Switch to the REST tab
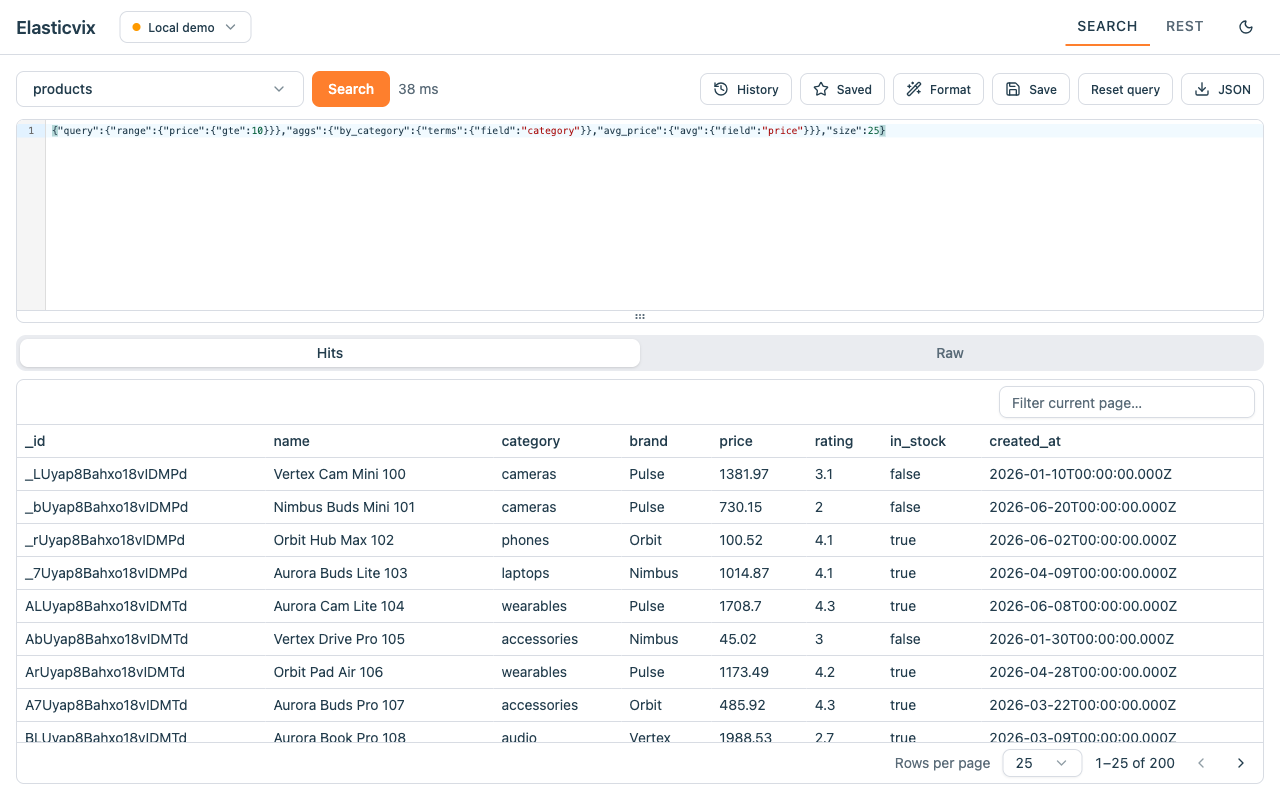The height and width of the screenshot is (800, 1280). point(1184,26)
